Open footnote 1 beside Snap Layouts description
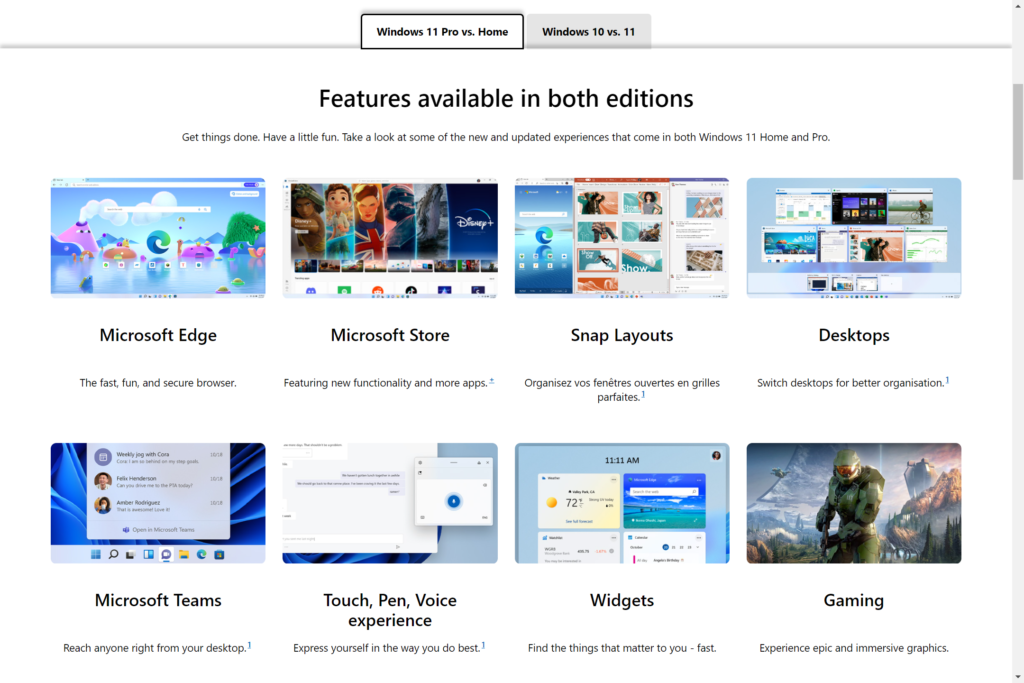 coord(643,395)
